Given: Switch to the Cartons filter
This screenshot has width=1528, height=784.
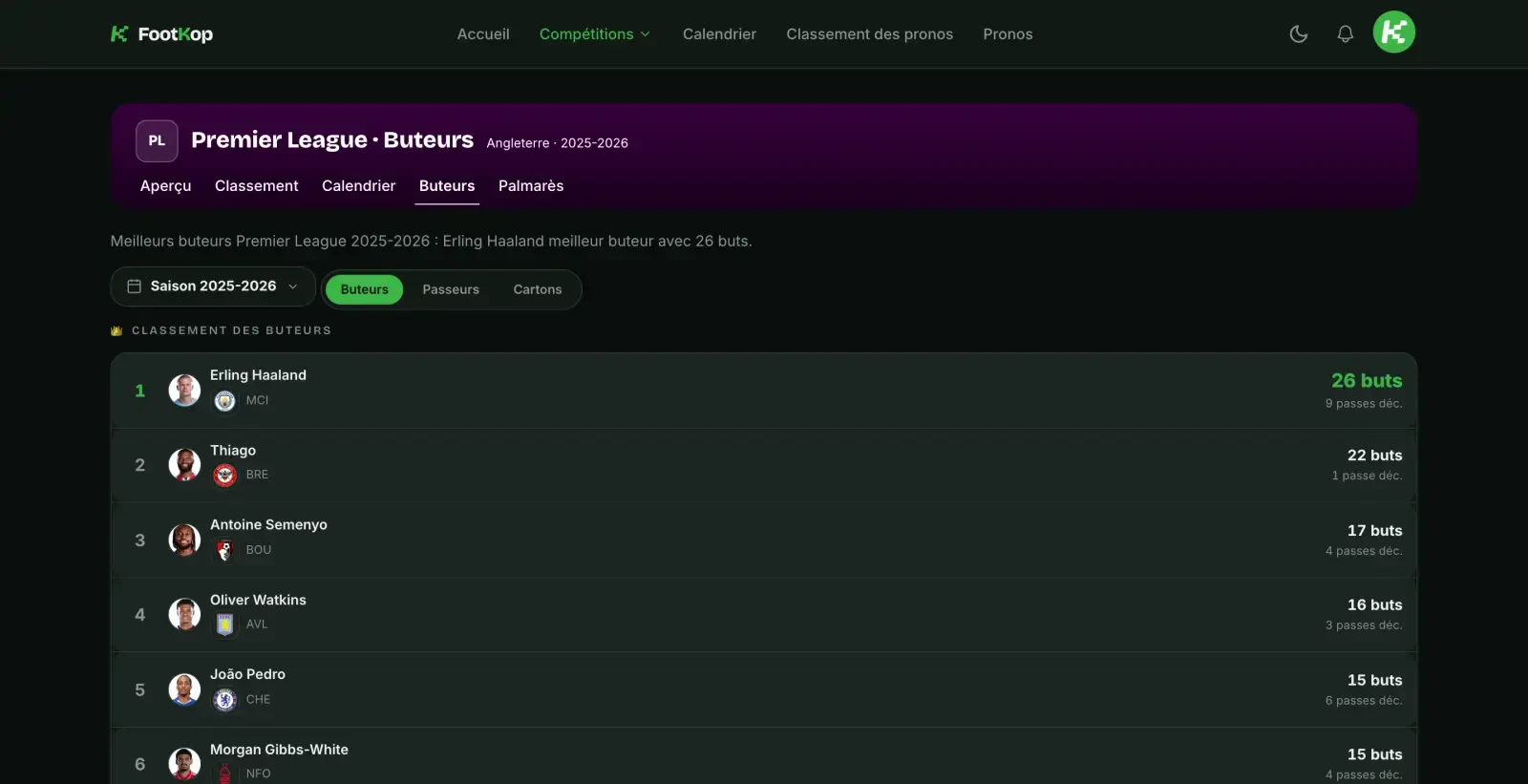Looking at the screenshot, I should pyautogui.click(x=538, y=289).
